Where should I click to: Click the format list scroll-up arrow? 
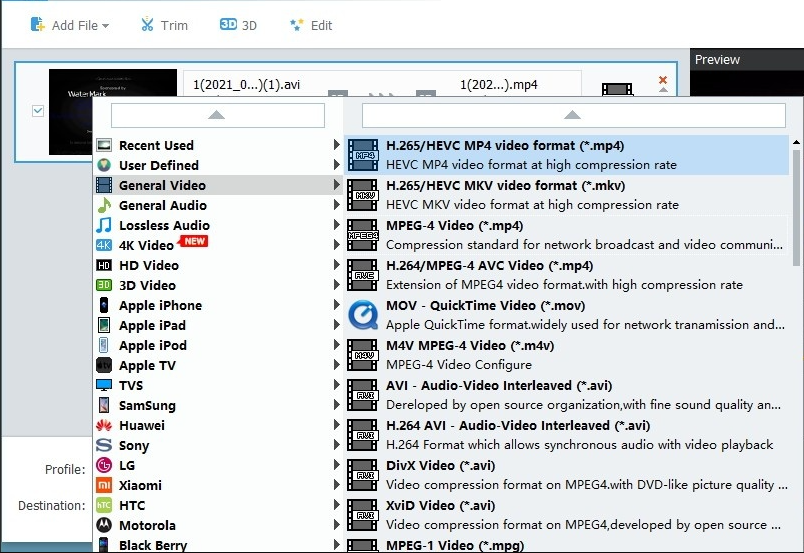[x=796, y=142]
